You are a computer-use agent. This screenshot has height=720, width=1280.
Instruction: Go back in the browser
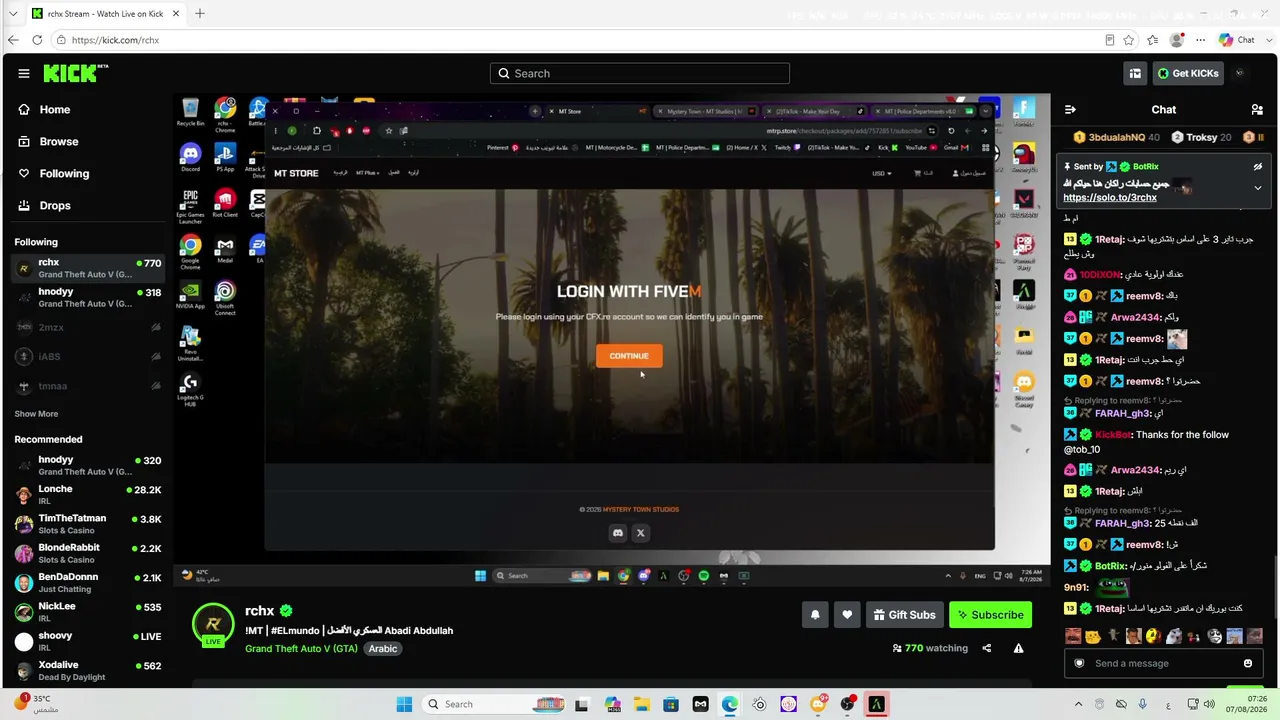(13, 40)
